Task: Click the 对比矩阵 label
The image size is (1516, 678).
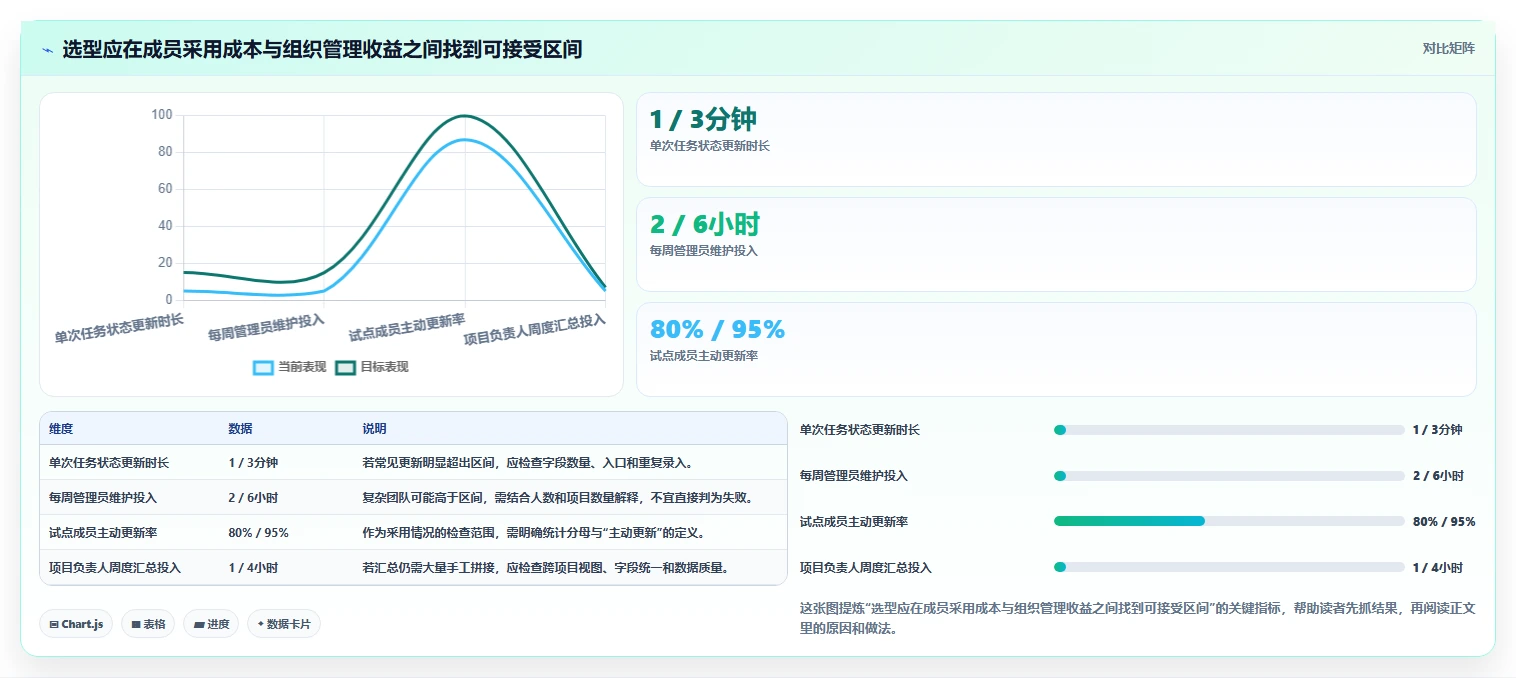Action: coord(1448,48)
